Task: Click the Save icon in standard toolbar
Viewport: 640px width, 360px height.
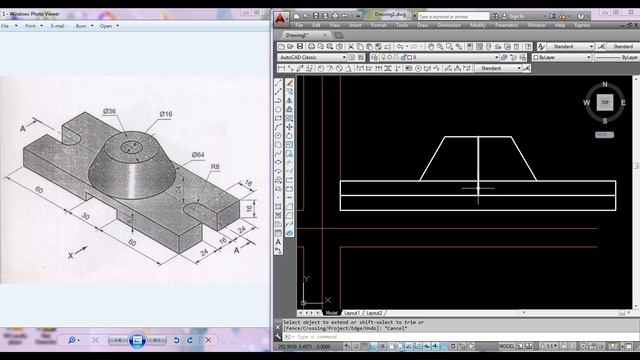Action: (300, 47)
